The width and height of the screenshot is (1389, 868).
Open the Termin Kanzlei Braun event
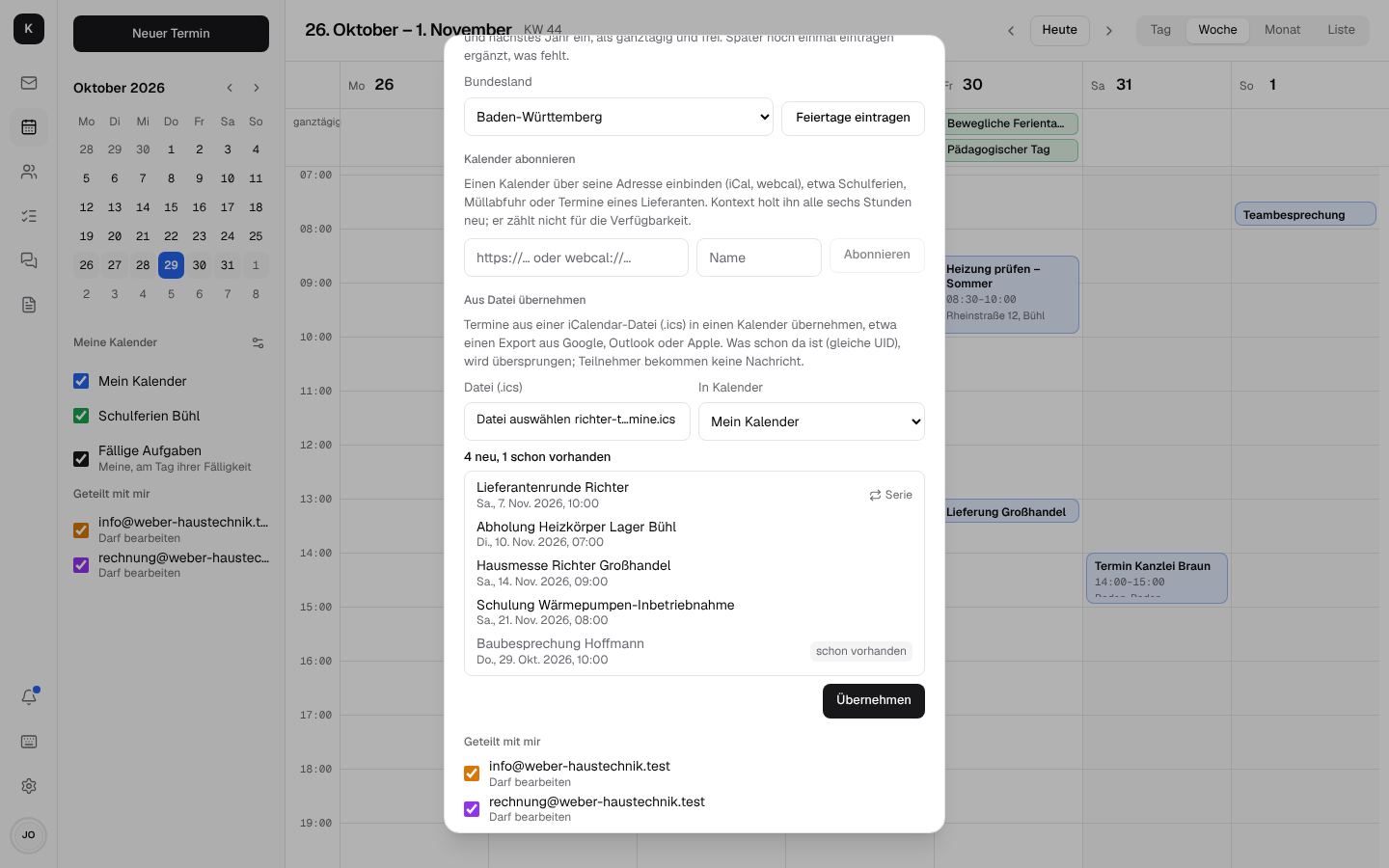point(1157,578)
